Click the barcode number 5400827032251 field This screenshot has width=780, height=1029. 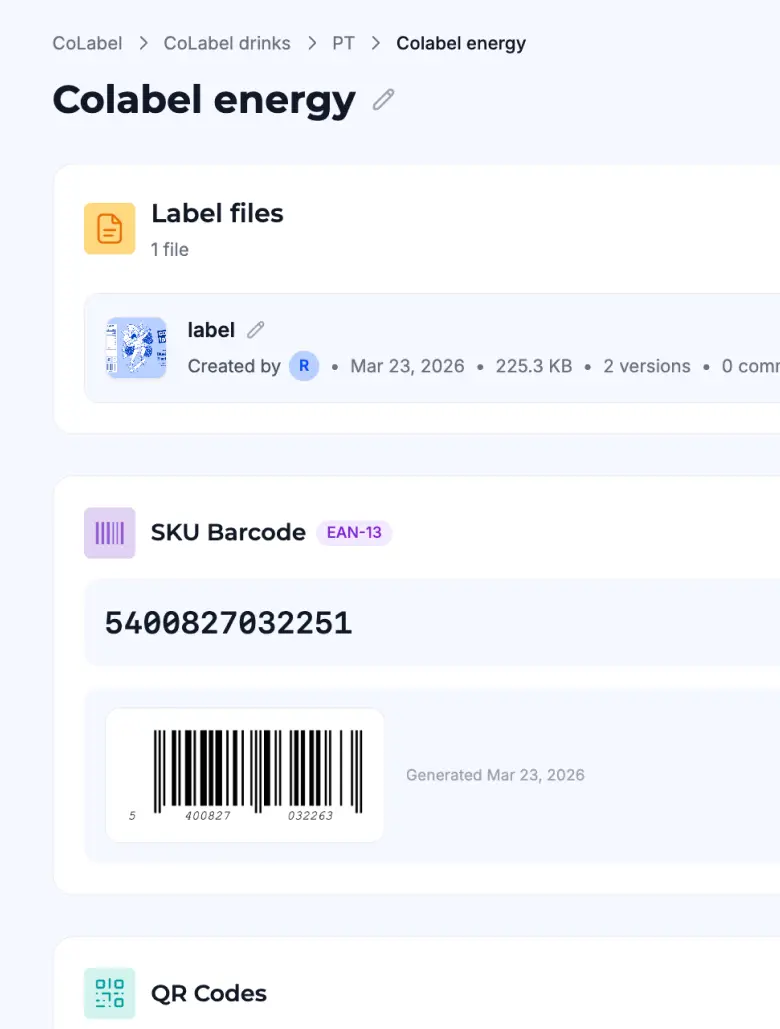228,623
